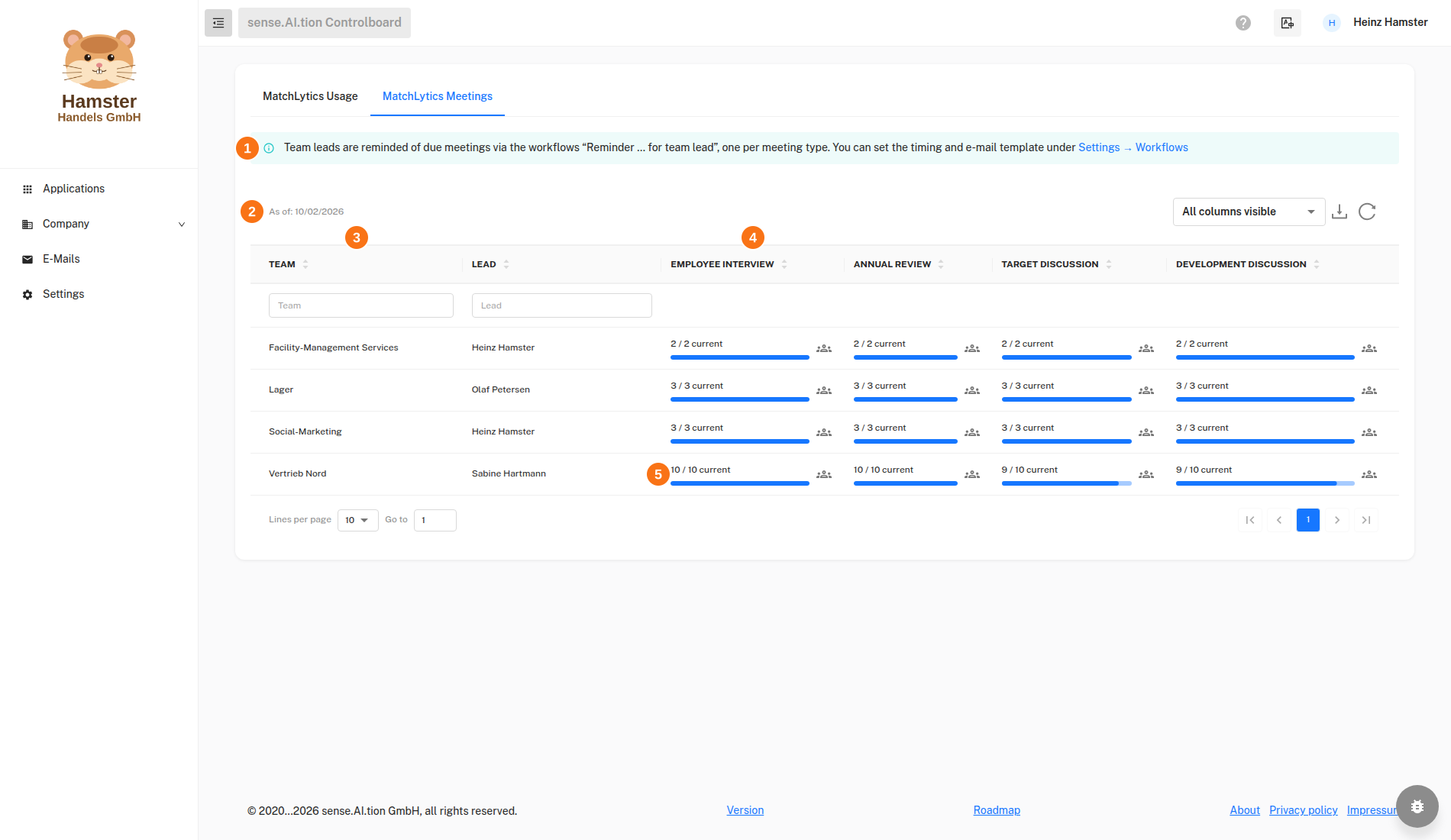Show employees for Facility-Management Target Discussion
The width and height of the screenshot is (1451, 840).
[x=1146, y=349]
